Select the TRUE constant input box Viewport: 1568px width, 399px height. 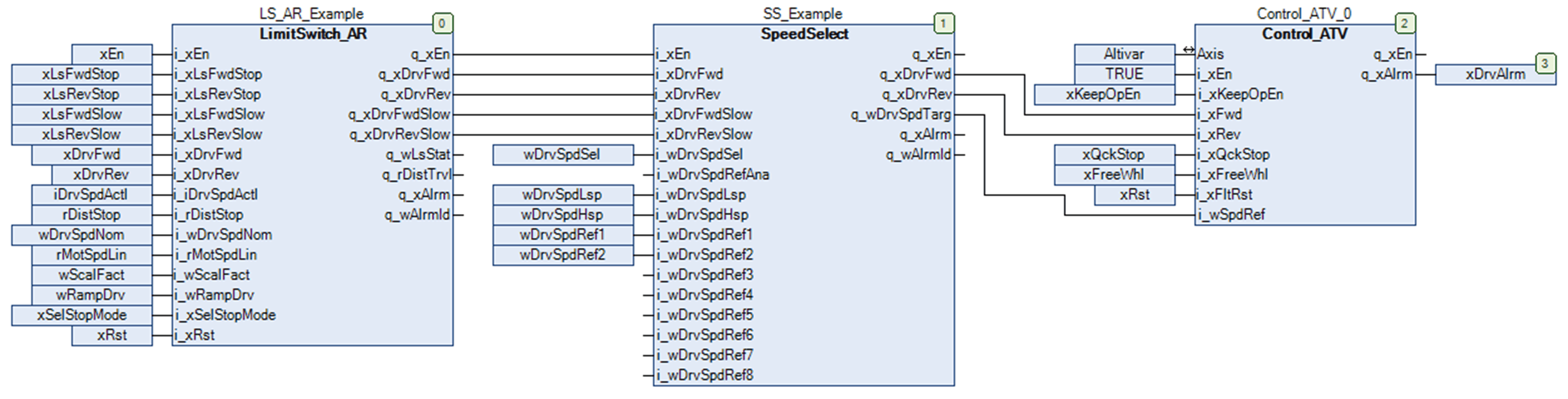1125,74
